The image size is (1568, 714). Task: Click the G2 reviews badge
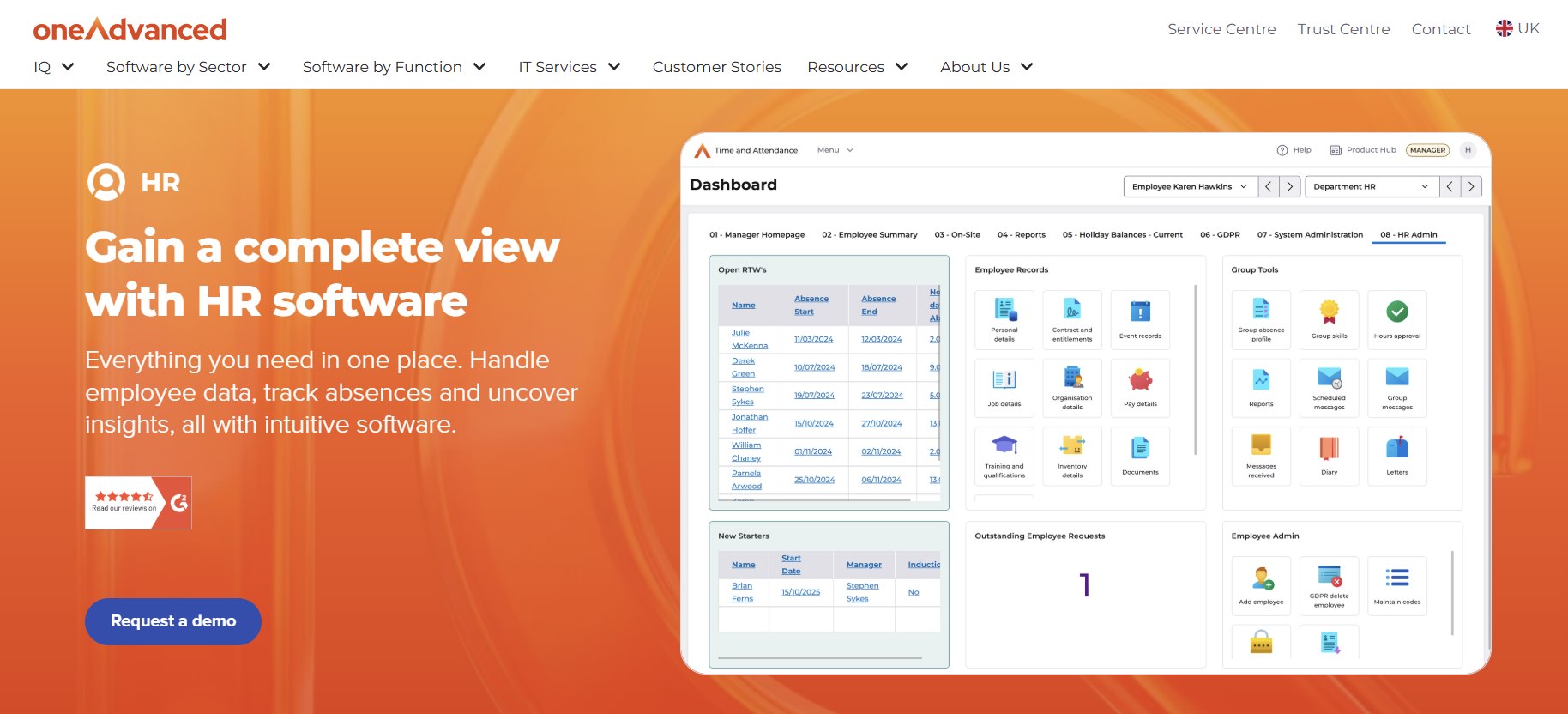point(138,503)
